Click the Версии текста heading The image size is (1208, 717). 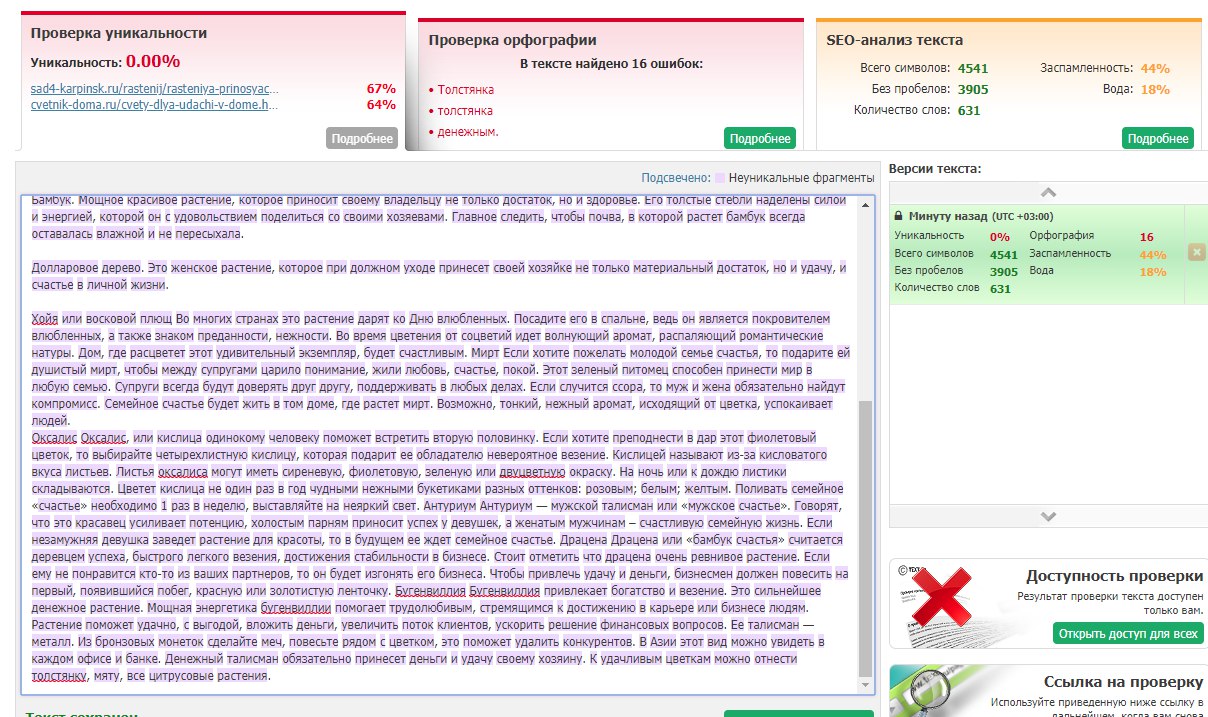935,168
